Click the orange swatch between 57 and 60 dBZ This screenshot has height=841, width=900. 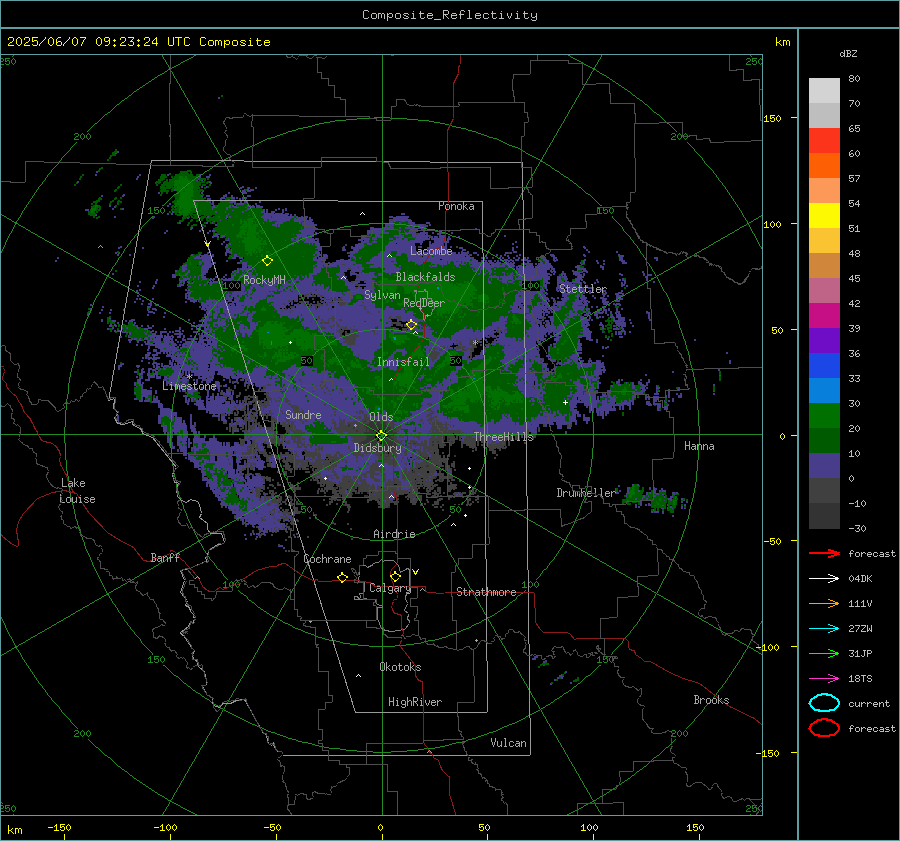pyautogui.click(x=824, y=166)
